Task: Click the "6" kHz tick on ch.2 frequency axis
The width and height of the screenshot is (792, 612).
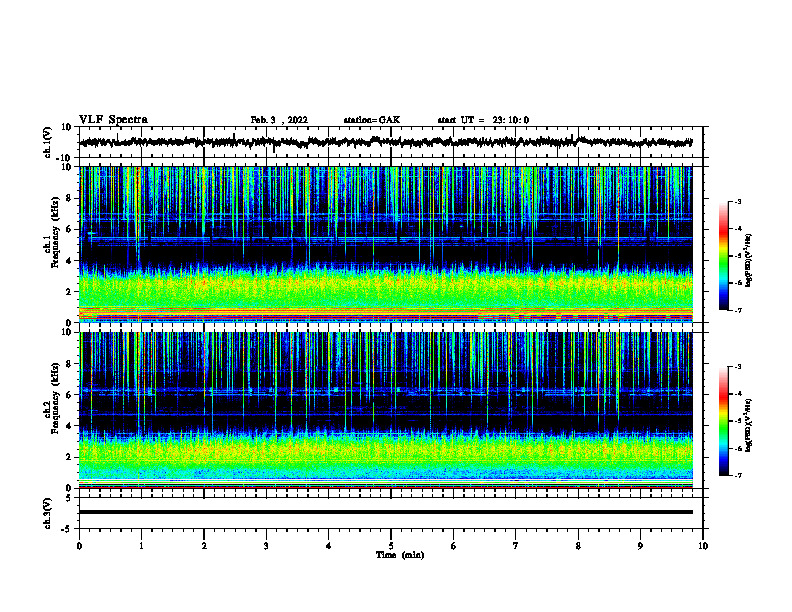Action: (69, 395)
